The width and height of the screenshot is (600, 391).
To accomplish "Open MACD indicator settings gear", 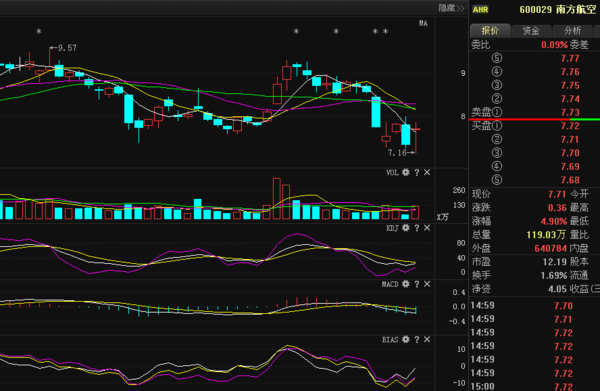I will pos(406,284).
